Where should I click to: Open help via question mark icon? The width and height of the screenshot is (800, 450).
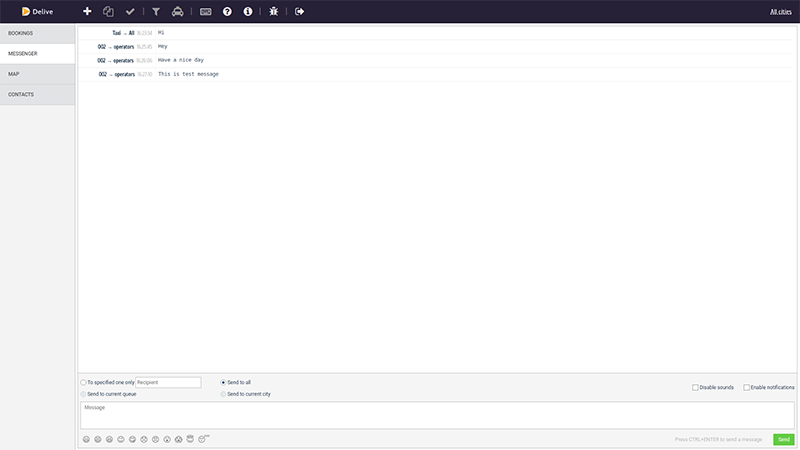point(227,11)
